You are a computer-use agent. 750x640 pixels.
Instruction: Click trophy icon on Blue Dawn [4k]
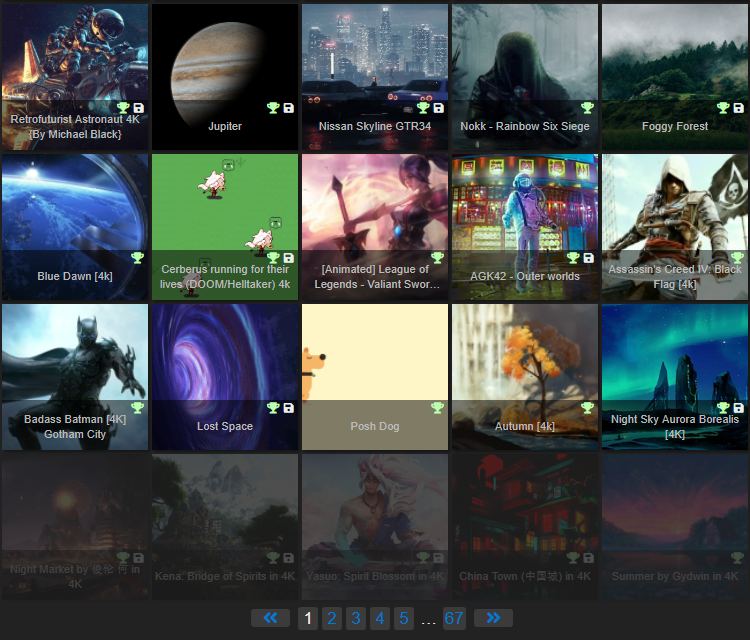(x=138, y=258)
